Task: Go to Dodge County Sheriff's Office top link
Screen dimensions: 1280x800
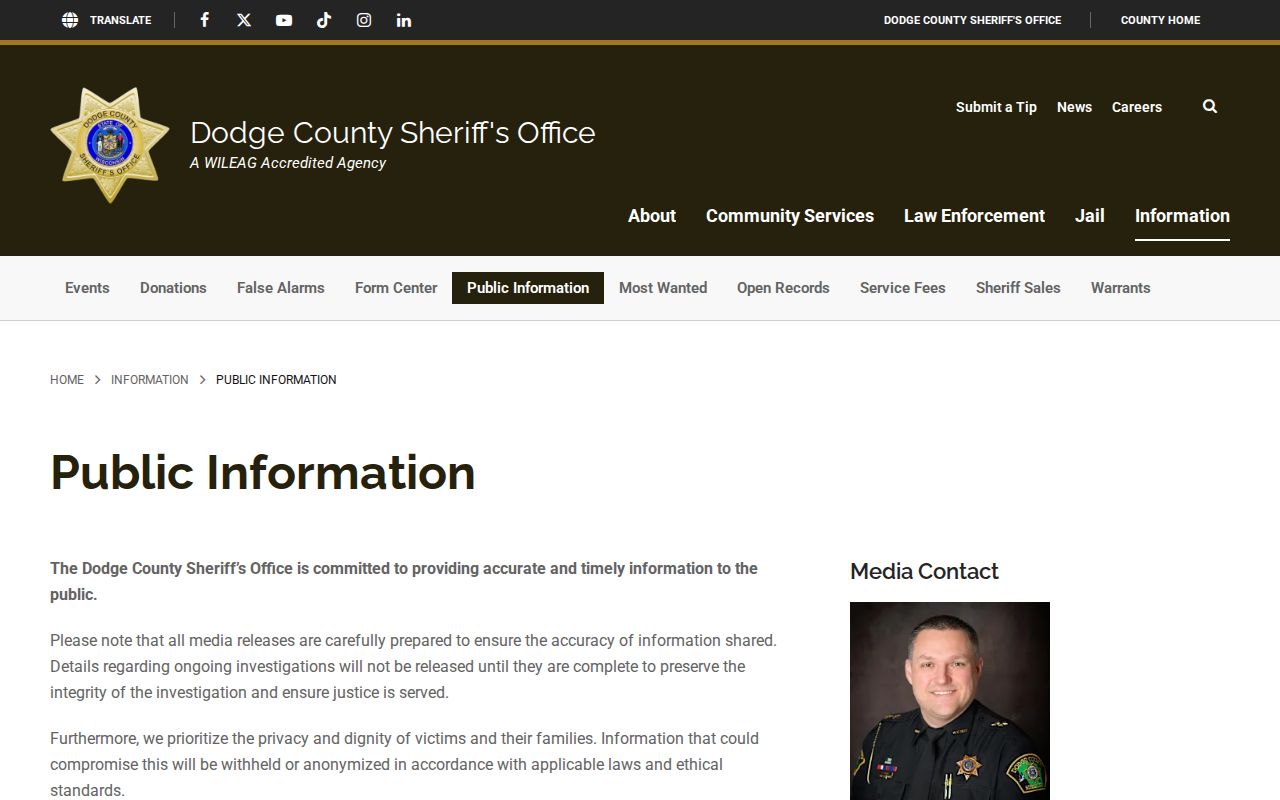Action: (x=972, y=20)
